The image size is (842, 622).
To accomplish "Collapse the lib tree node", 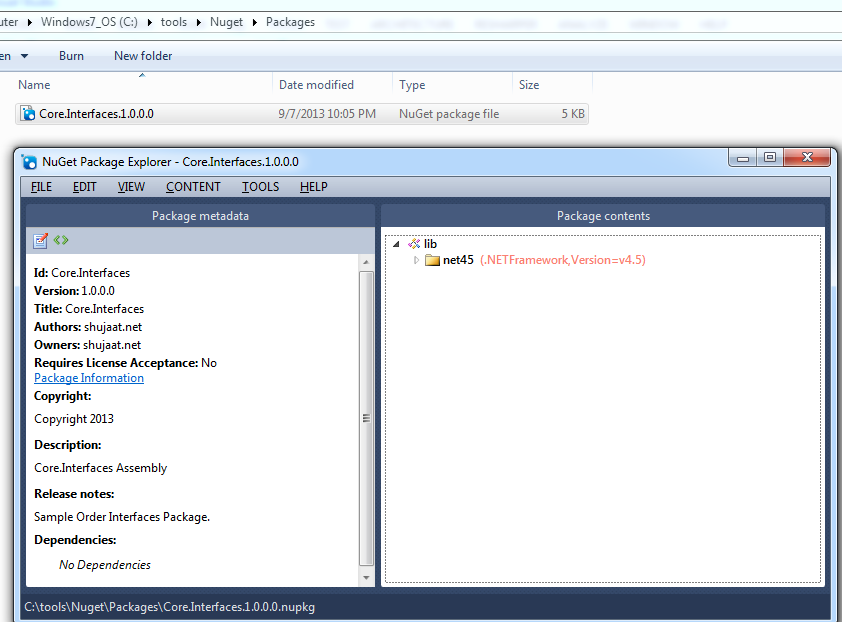I will pos(396,243).
